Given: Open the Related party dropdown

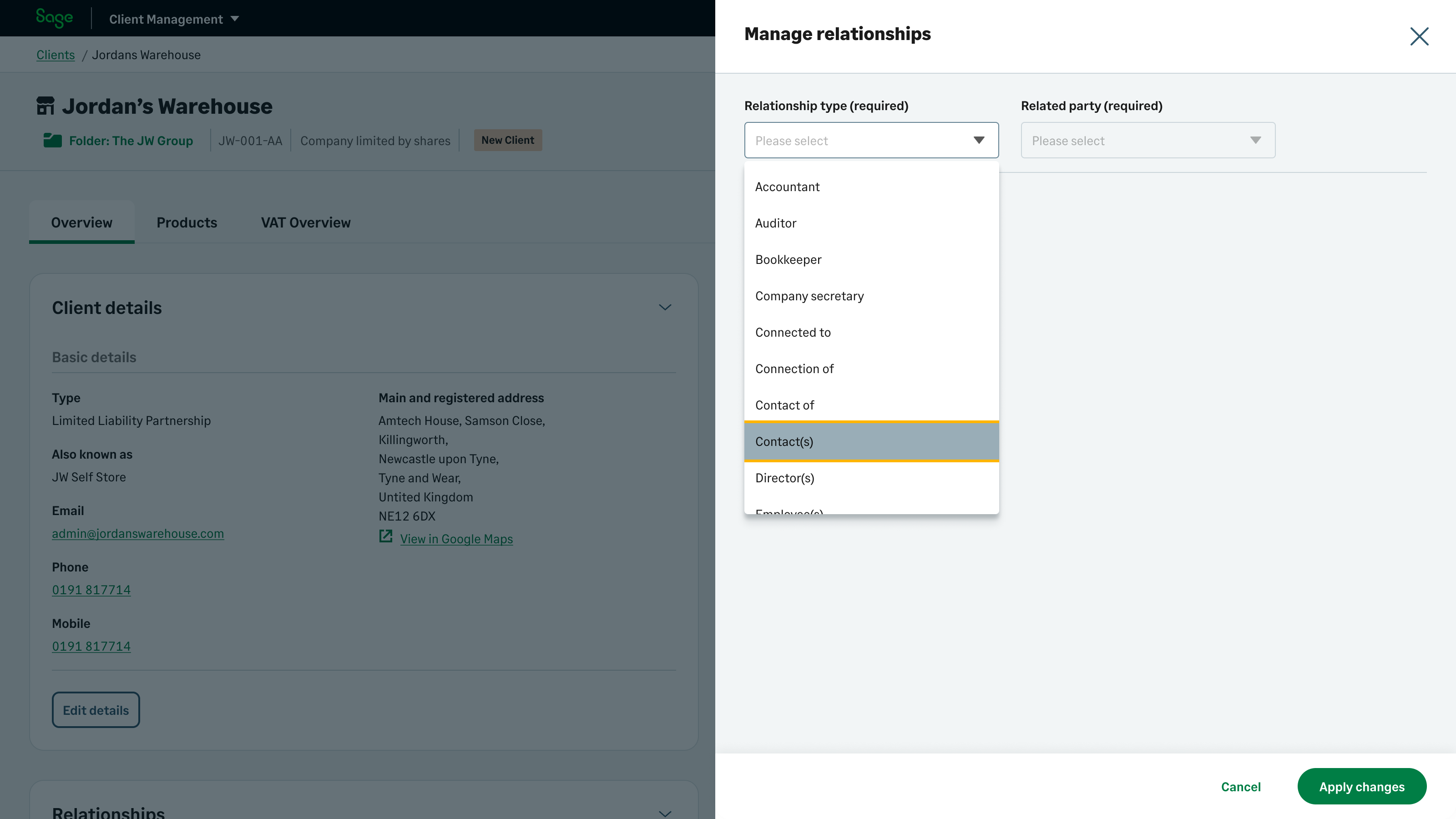Looking at the screenshot, I should click(x=1148, y=140).
